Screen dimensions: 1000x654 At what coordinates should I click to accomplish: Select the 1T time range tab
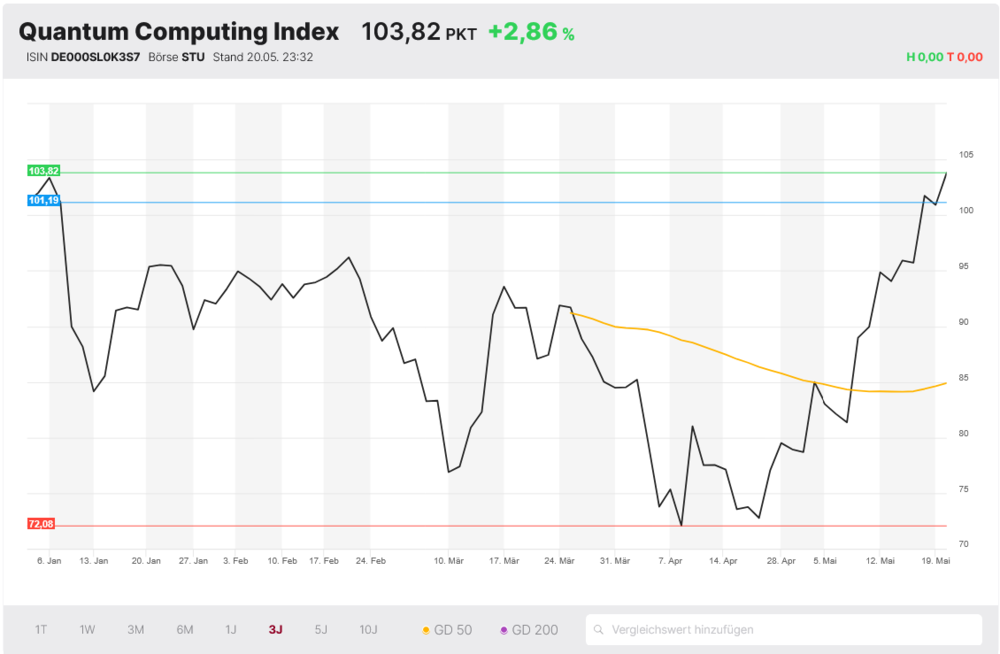coord(41,630)
